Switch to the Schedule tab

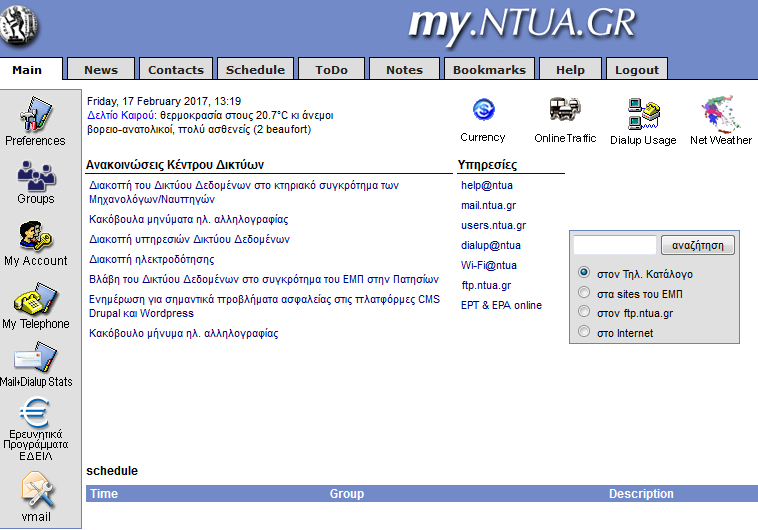tap(255, 69)
